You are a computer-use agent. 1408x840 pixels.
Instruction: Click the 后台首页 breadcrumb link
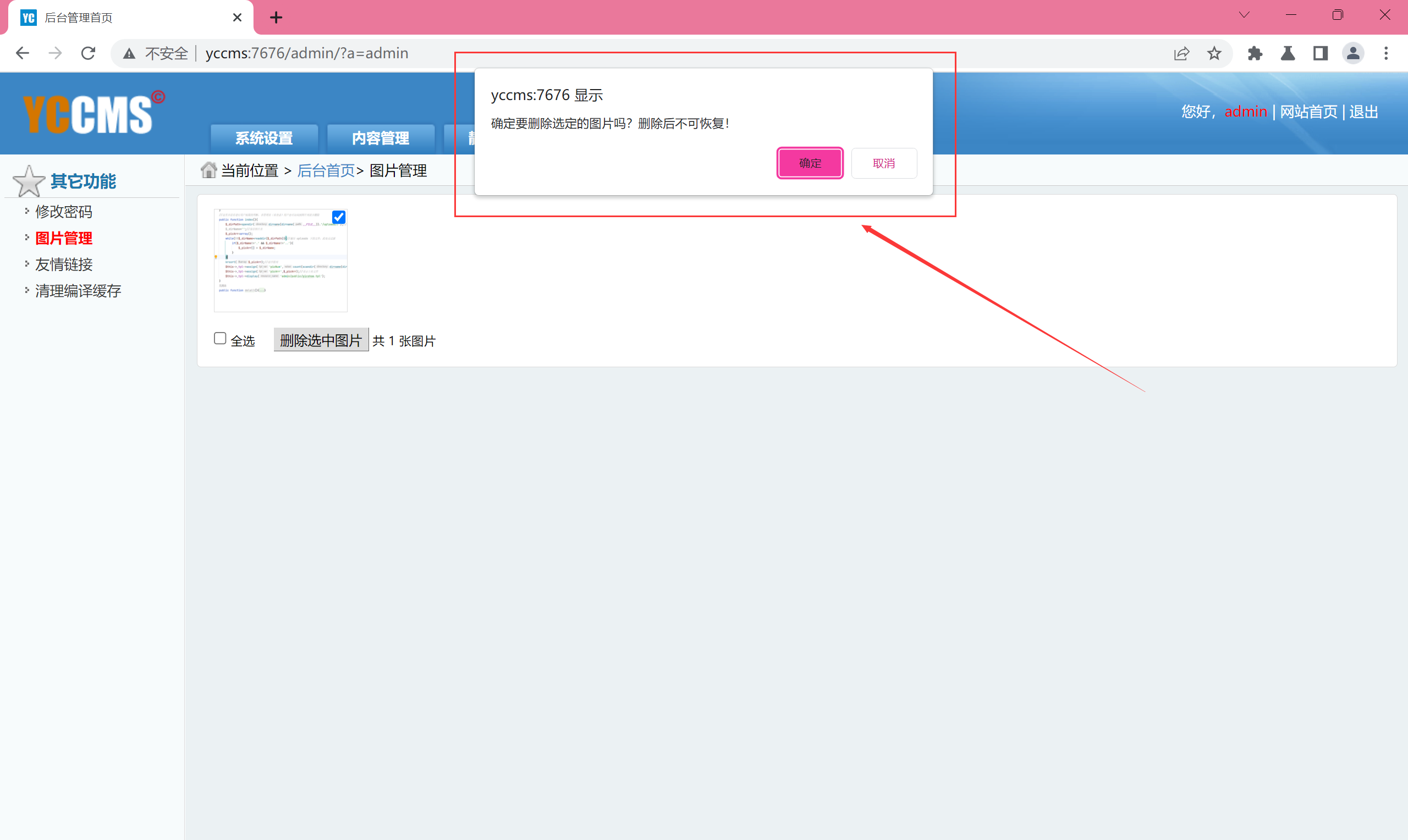point(326,170)
